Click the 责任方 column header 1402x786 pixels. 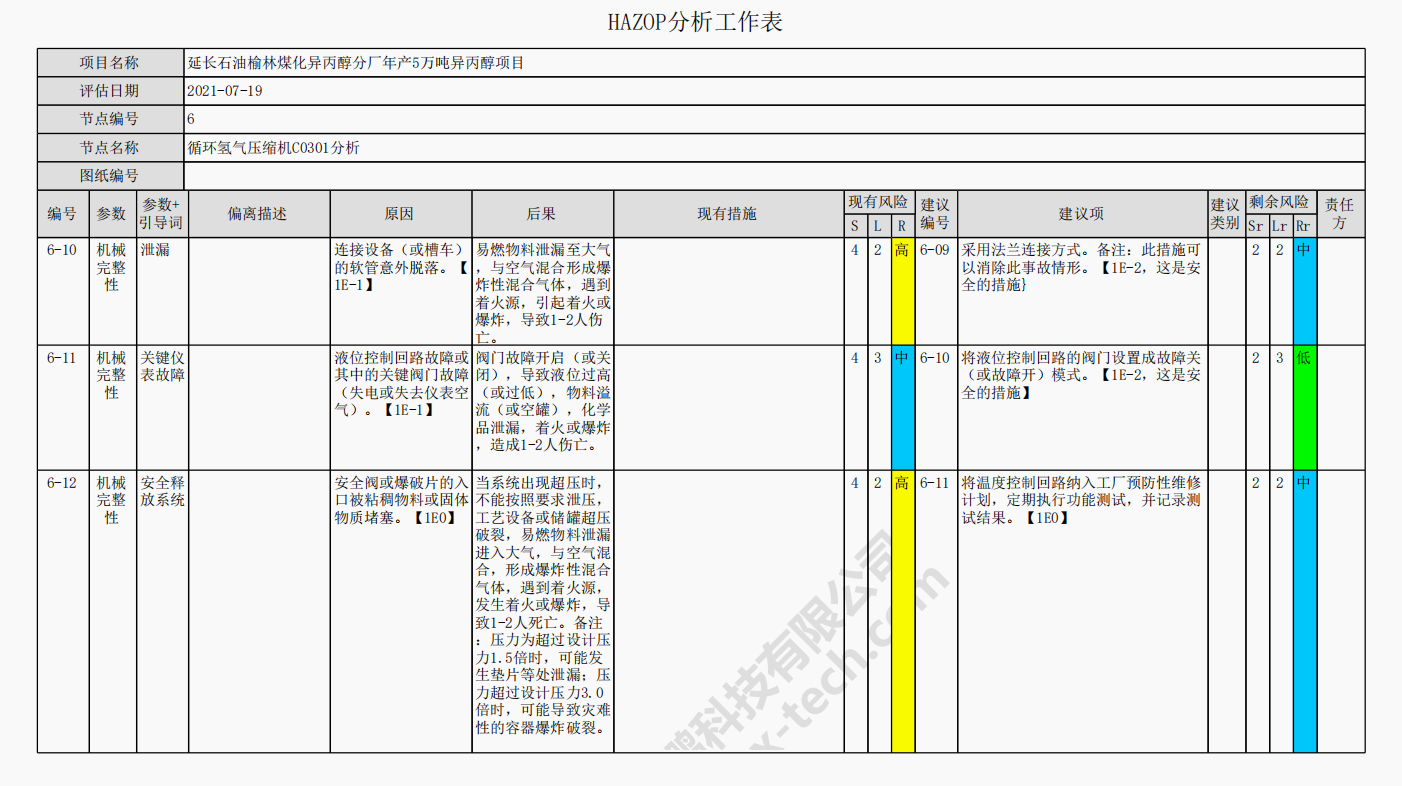pyautogui.click(x=1341, y=214)
